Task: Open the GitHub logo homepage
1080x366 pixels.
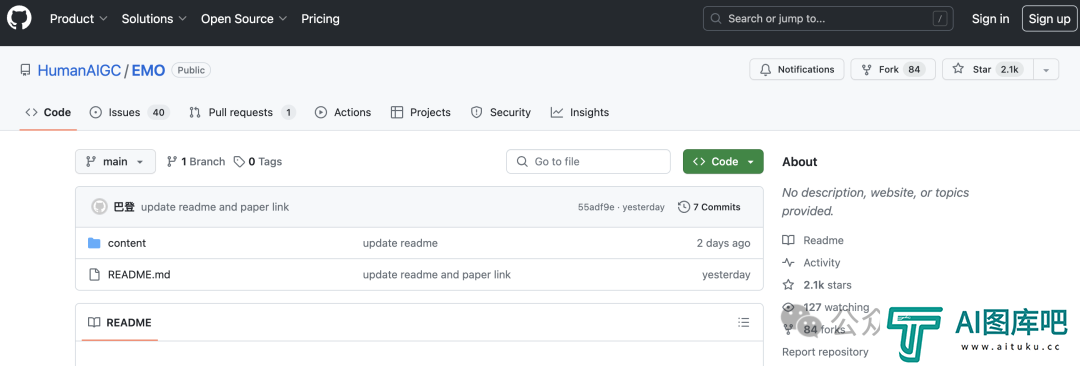Action: point(19,19)
